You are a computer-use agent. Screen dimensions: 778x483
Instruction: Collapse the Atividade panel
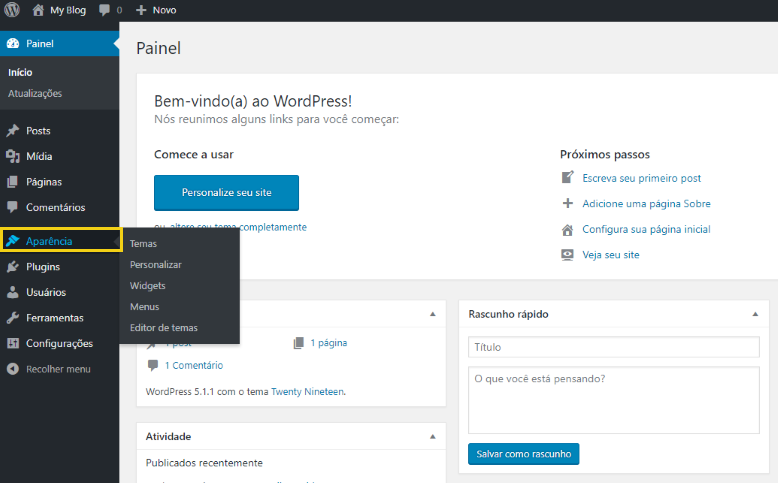pyautogui.click(x=433, y=437)
